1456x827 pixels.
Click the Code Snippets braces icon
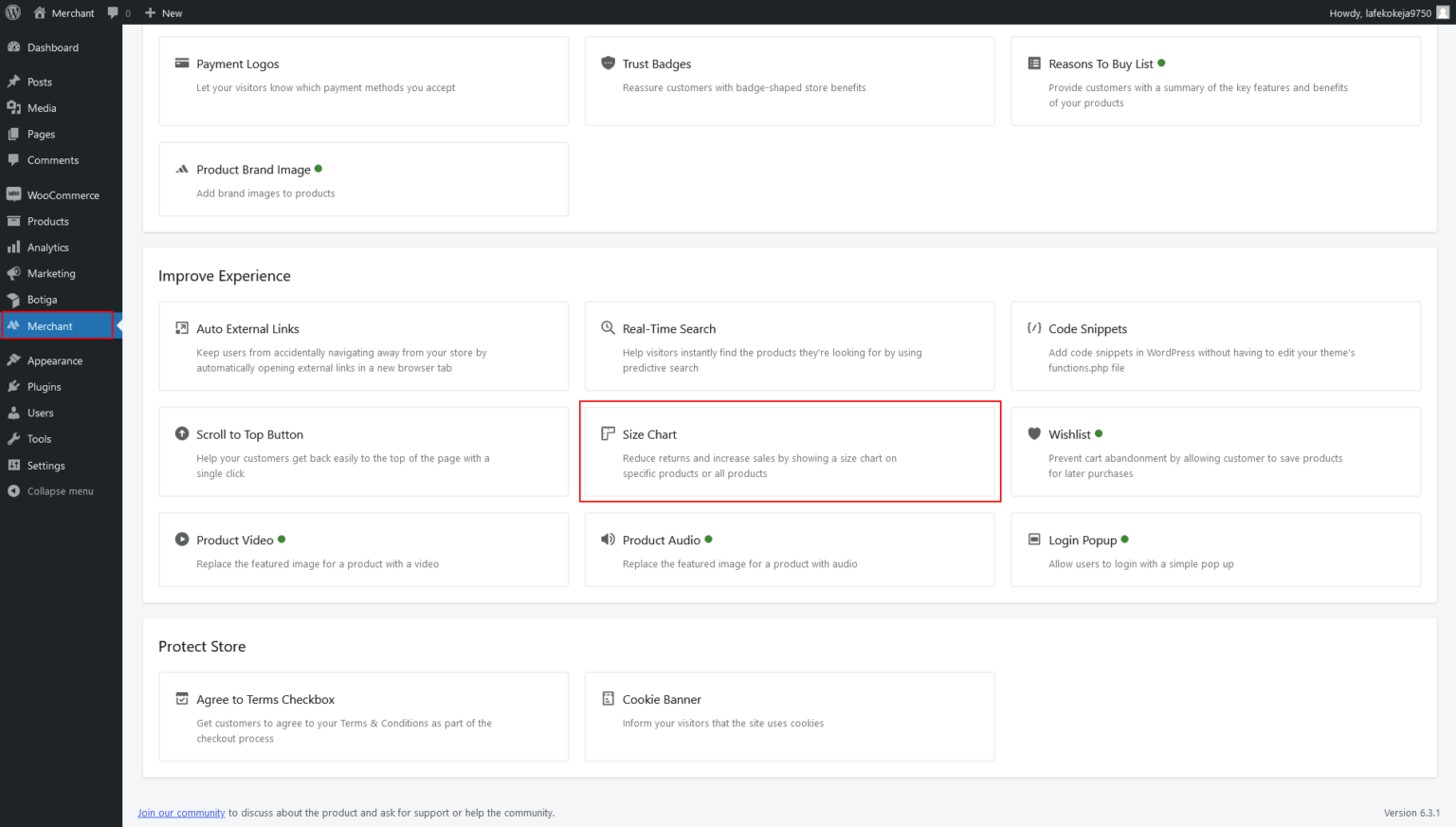1034,328
